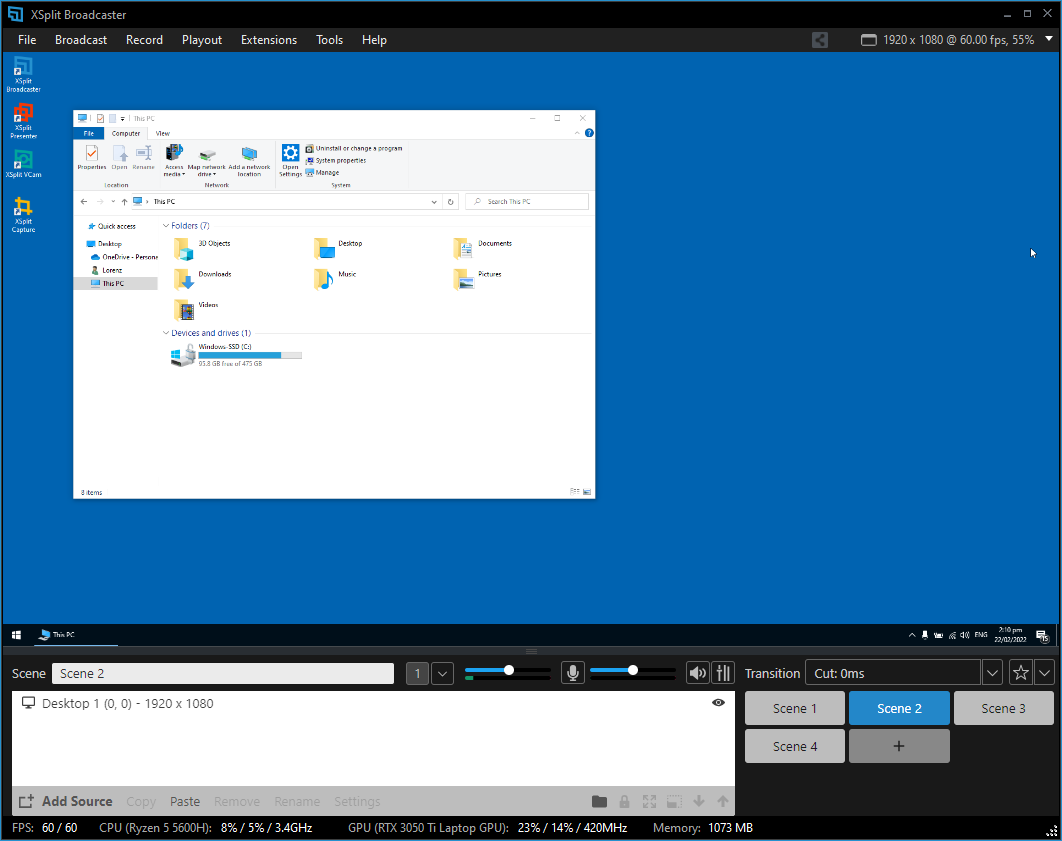Viewport: 1062px width, 841px height.
Task: Click the Videos folder icon in This PC
Action: (184, 309)
